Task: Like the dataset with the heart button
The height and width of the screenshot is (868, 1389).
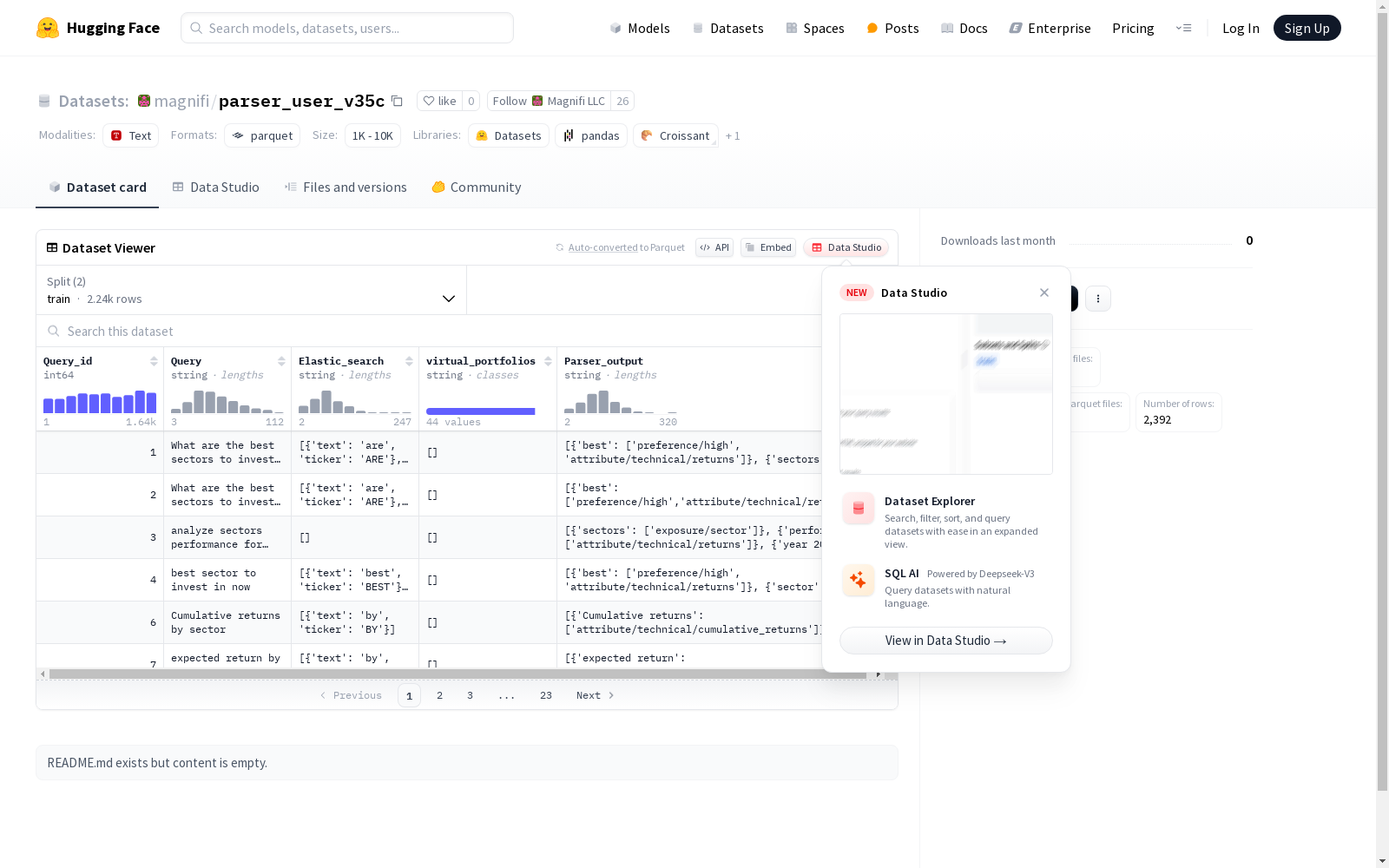Action: coord(439,101)
